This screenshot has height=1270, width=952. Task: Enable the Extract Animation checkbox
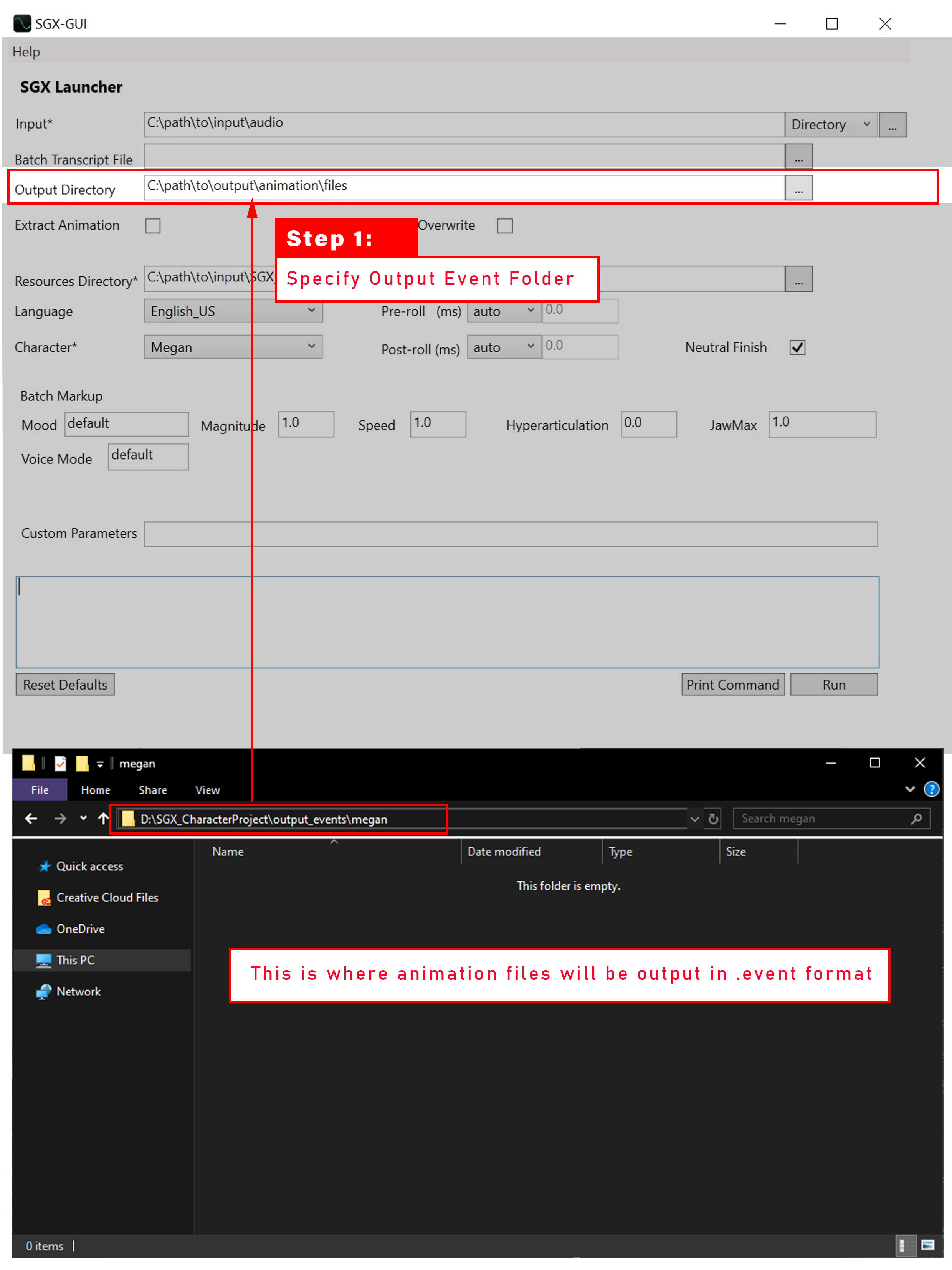point(153,226)
